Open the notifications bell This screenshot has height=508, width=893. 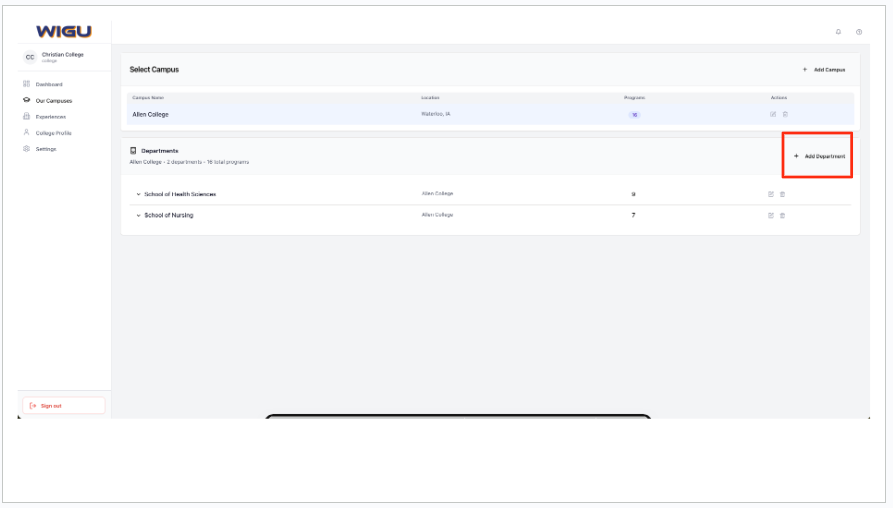coord(838,32)
